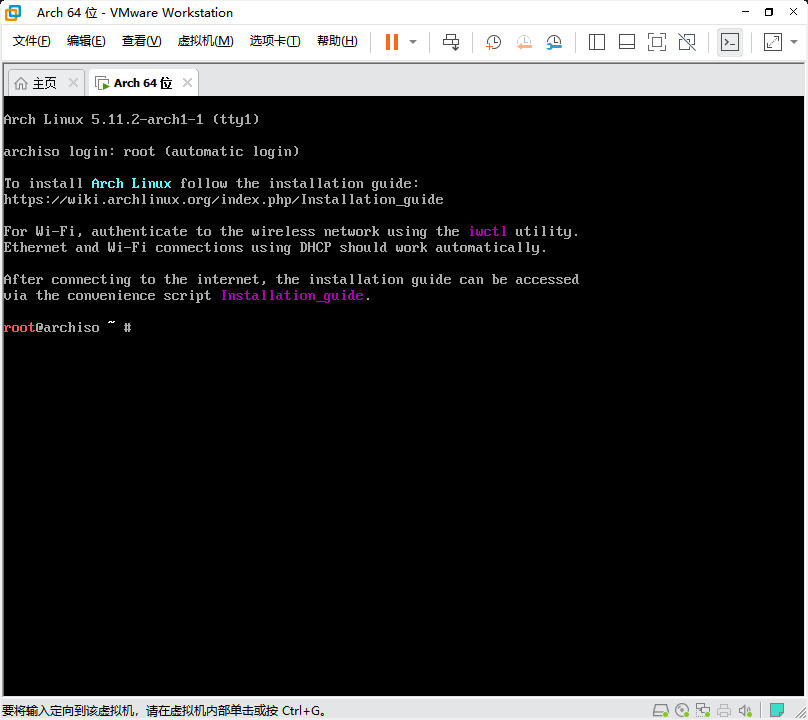Pause the virtual machine with the orange pause button
The height and width of the screenshot is (720, 808).
(392, 42)
